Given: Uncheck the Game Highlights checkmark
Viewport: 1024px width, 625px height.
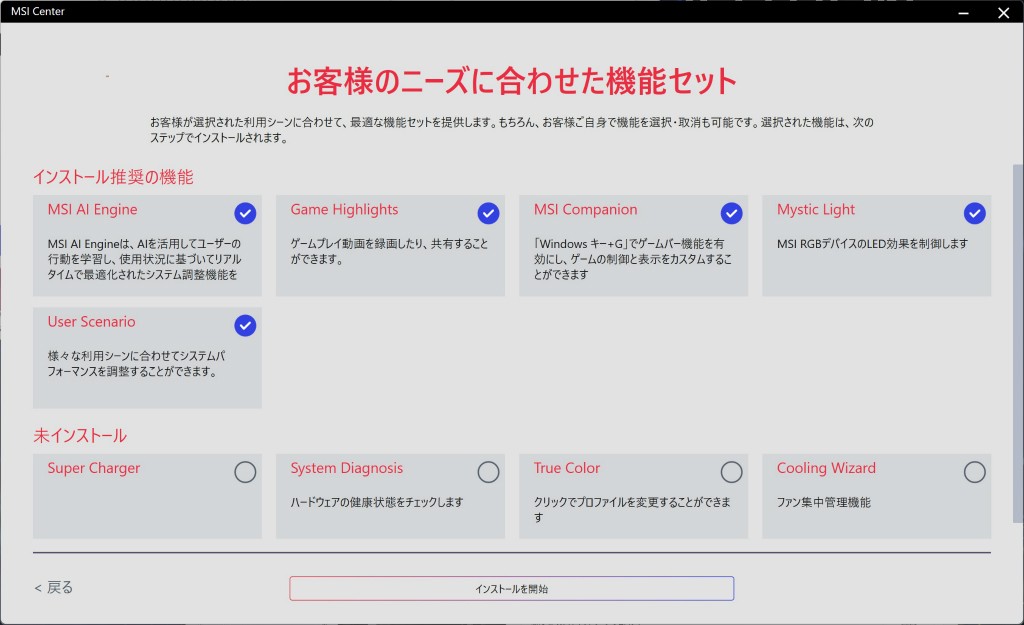Looking at the screenshot, I should point(488,213).
